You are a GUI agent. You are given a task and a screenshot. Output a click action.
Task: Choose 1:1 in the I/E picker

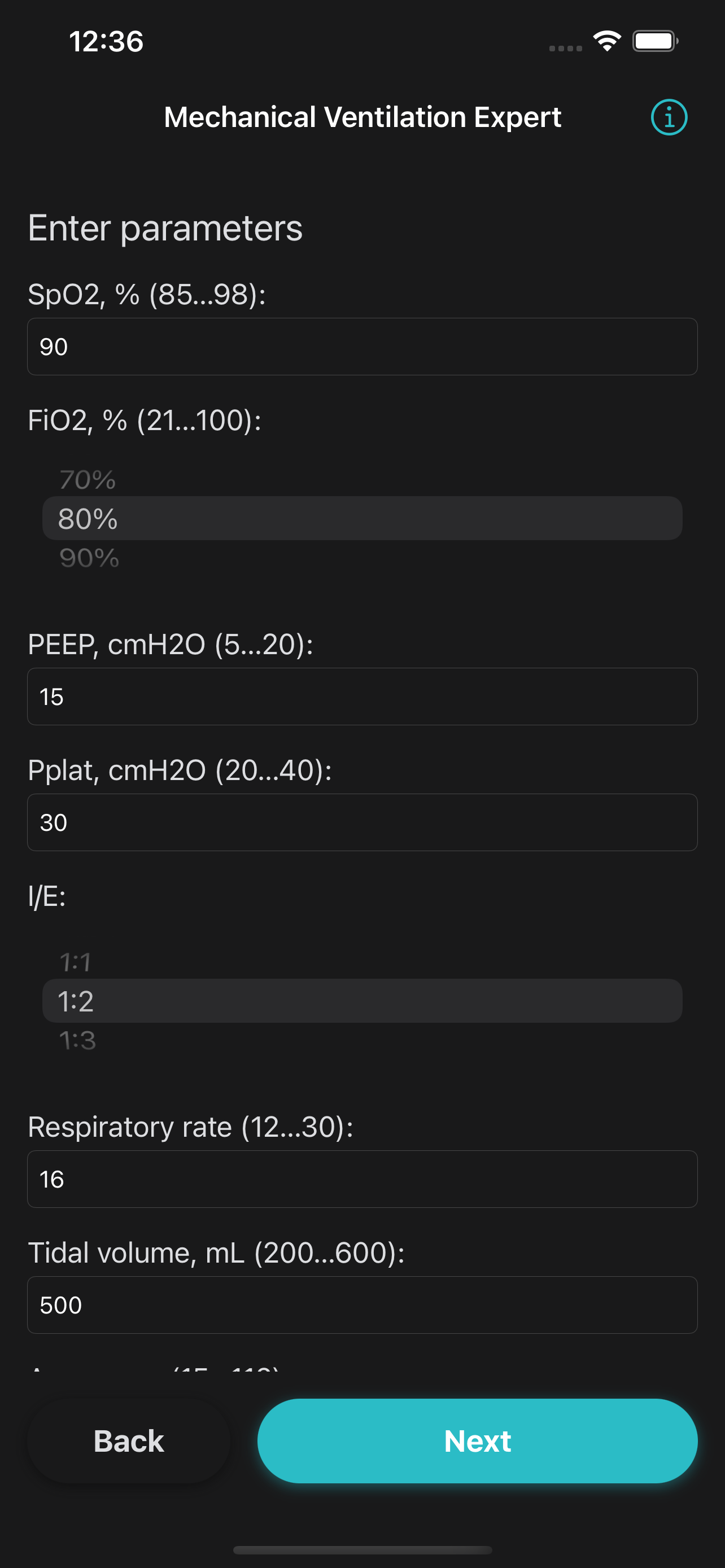[76, 962]
